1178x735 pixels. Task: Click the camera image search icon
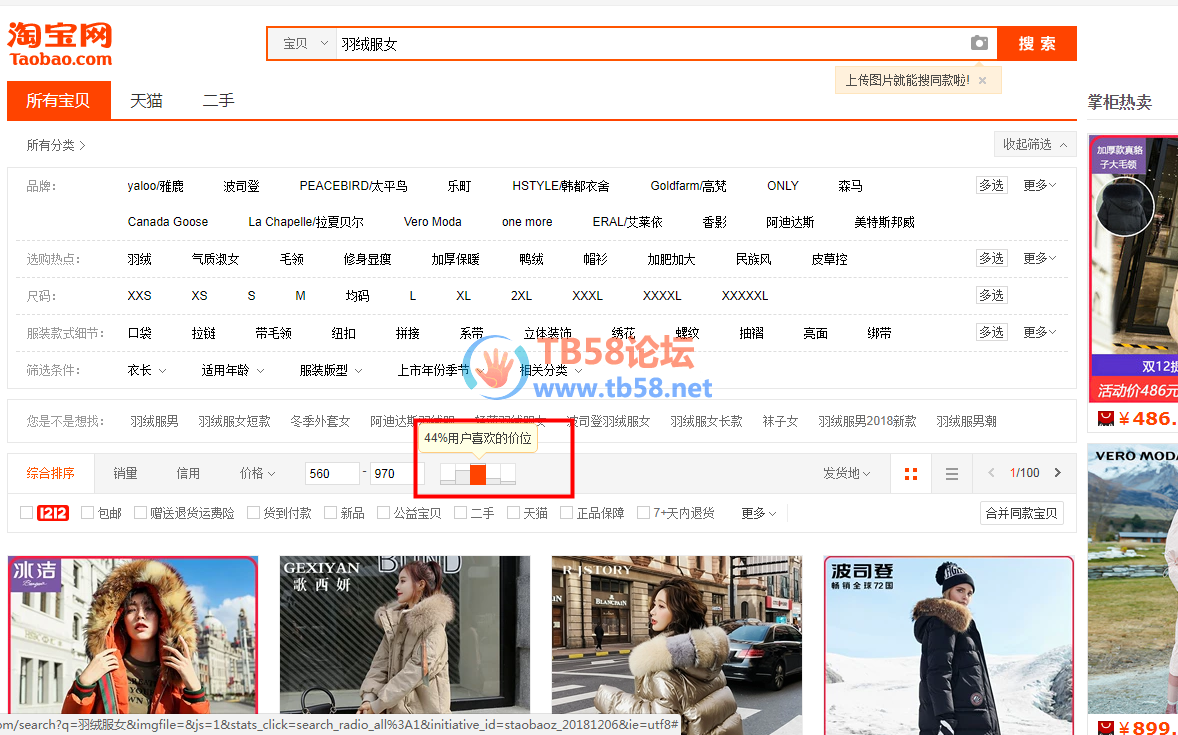click(x=979, y=43)
